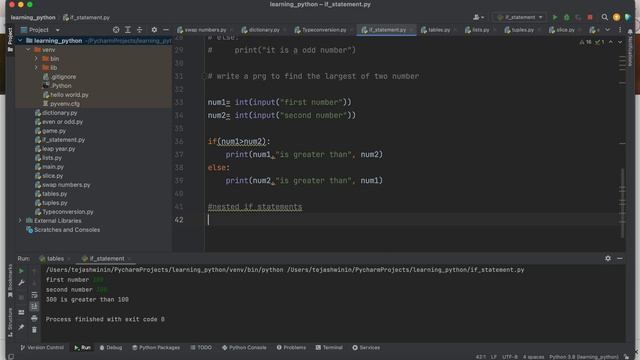Screen dimensions: 640x360
Task: Open the user account icon dropdown
Action: [x=478, y=17]
